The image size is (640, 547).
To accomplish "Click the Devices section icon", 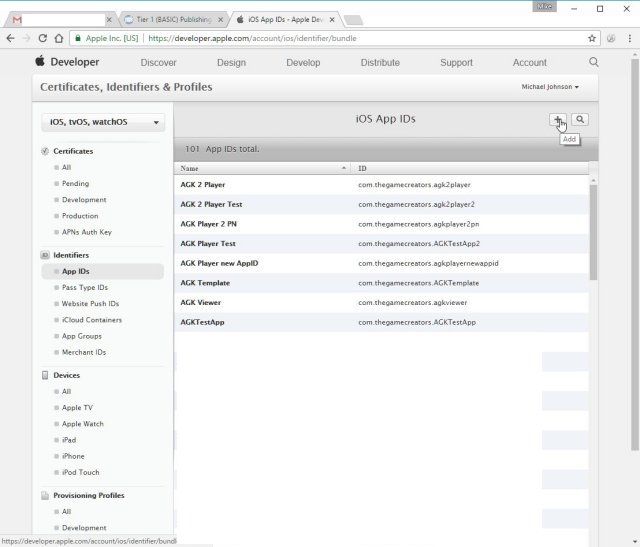I will pos(45,375).
